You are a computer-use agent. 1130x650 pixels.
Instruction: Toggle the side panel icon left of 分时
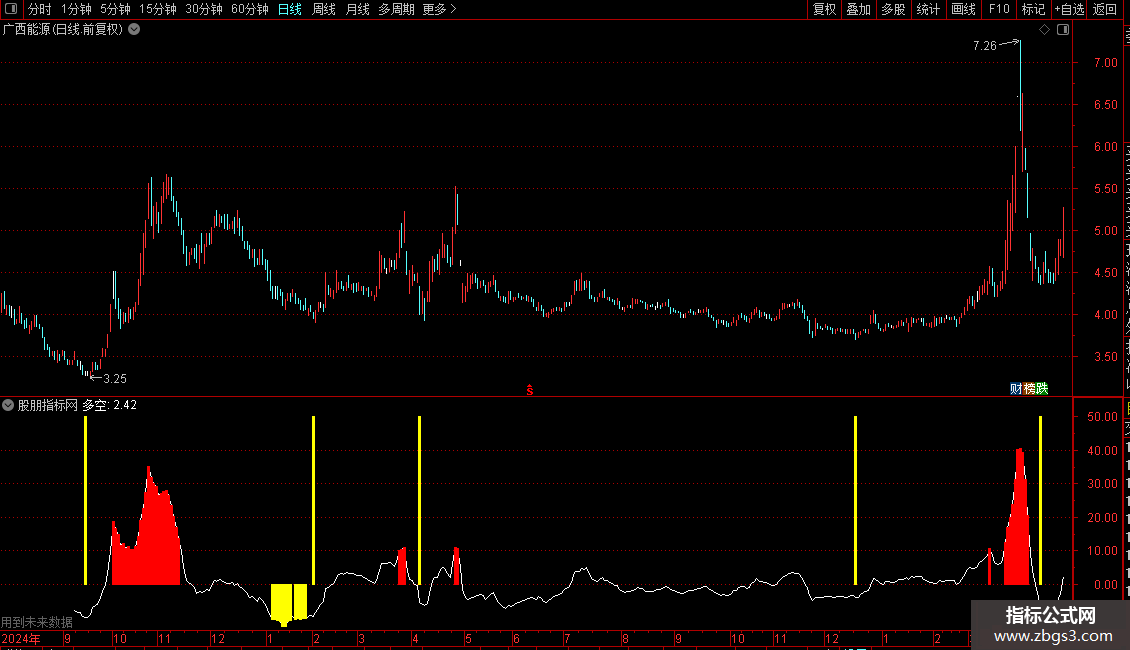pyautogui.click(x=11, y=9)
